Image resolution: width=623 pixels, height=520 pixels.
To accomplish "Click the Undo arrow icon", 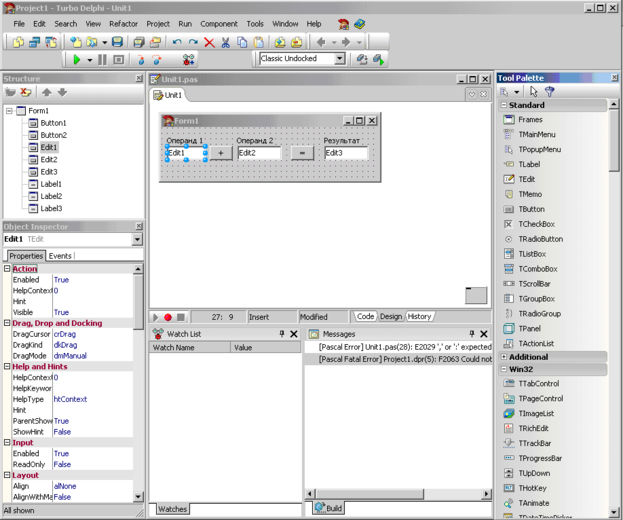I will 176,43.
